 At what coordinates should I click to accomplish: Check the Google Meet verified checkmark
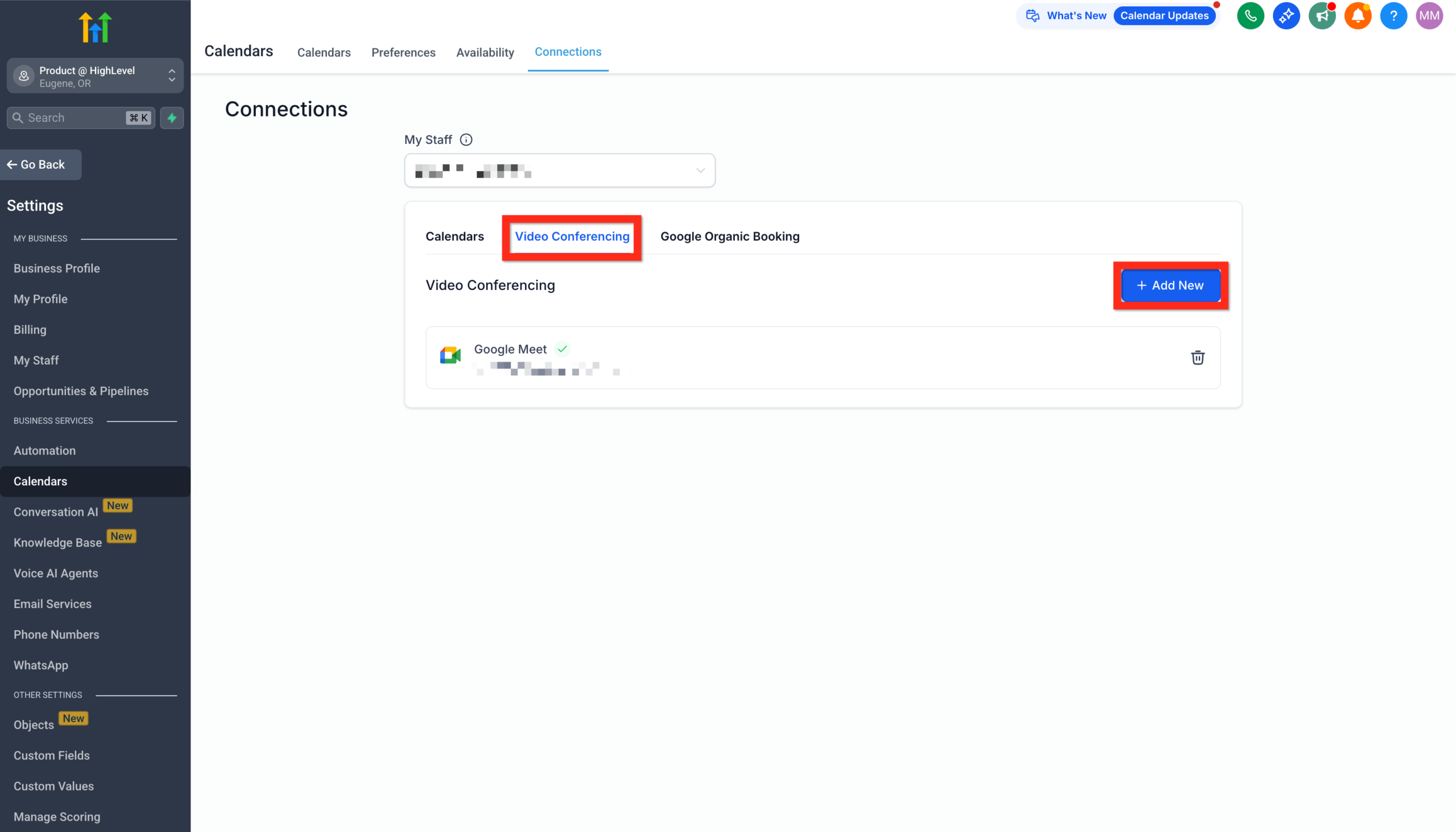tap(562, 349)
